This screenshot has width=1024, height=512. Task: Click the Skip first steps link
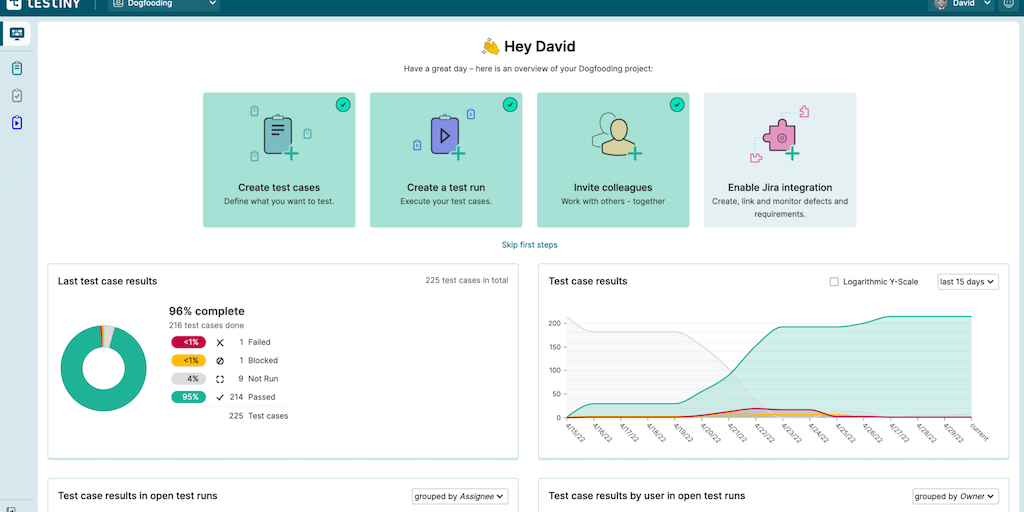point(530,245)
